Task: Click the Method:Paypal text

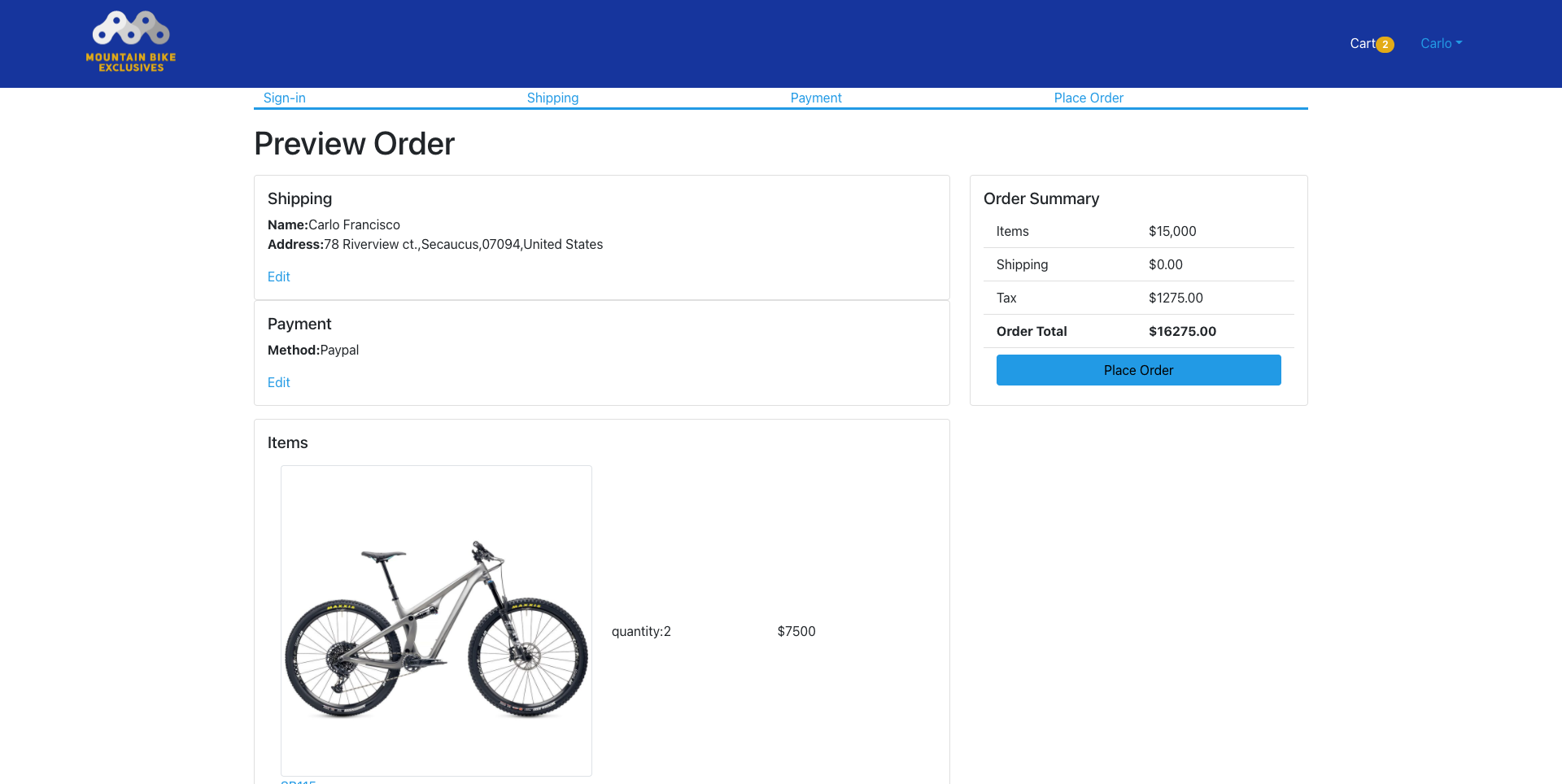Action: coord(313,350)
